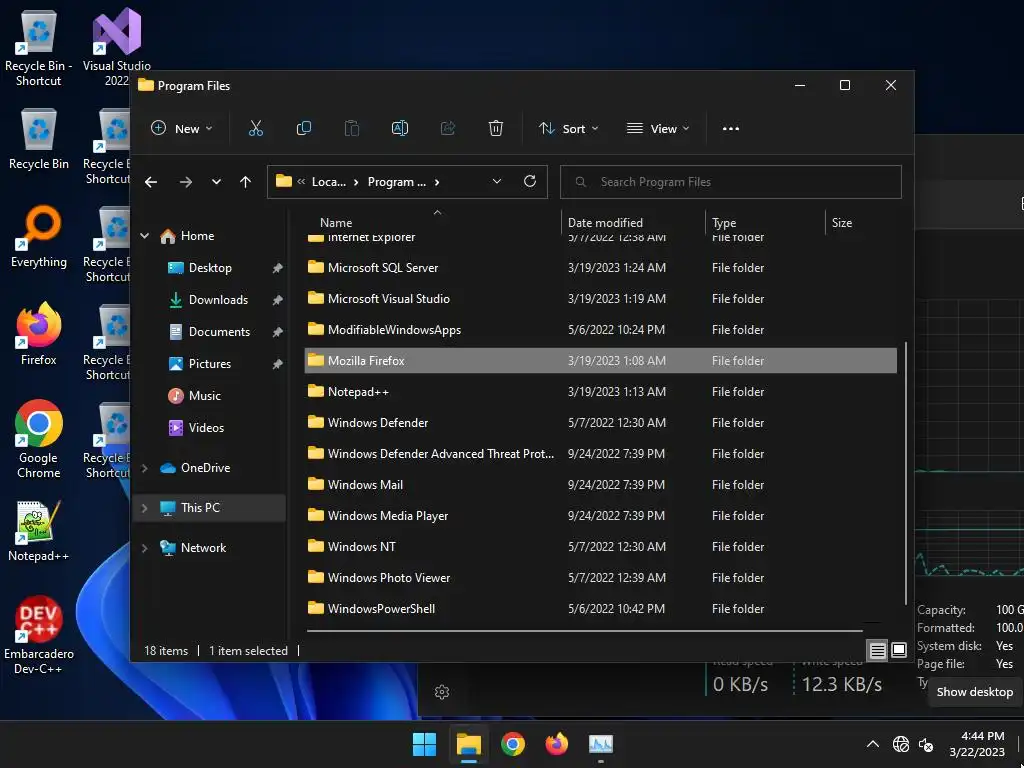Select Visual Studio 2022 desktop icon
Viewport: 1024px width, 768px height.
tap(117, 47)
